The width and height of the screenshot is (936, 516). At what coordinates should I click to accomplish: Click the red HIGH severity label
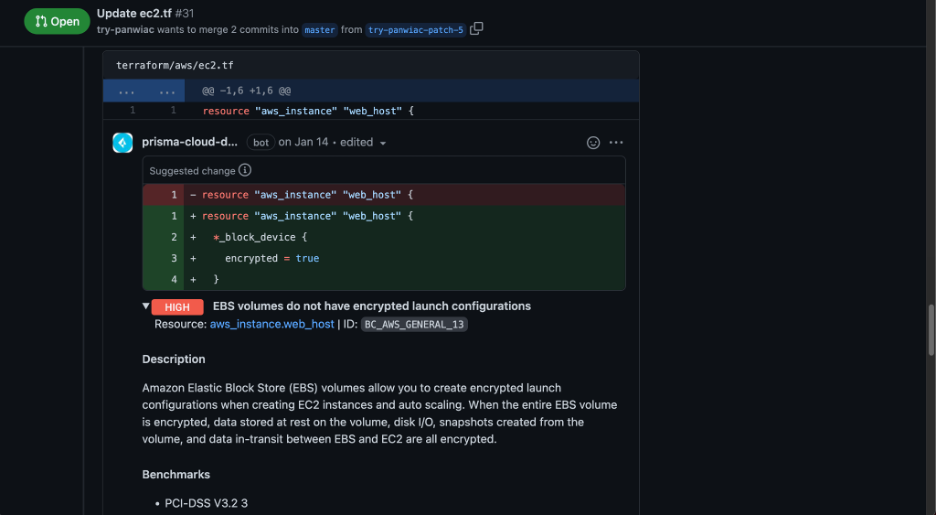point(177,307)
